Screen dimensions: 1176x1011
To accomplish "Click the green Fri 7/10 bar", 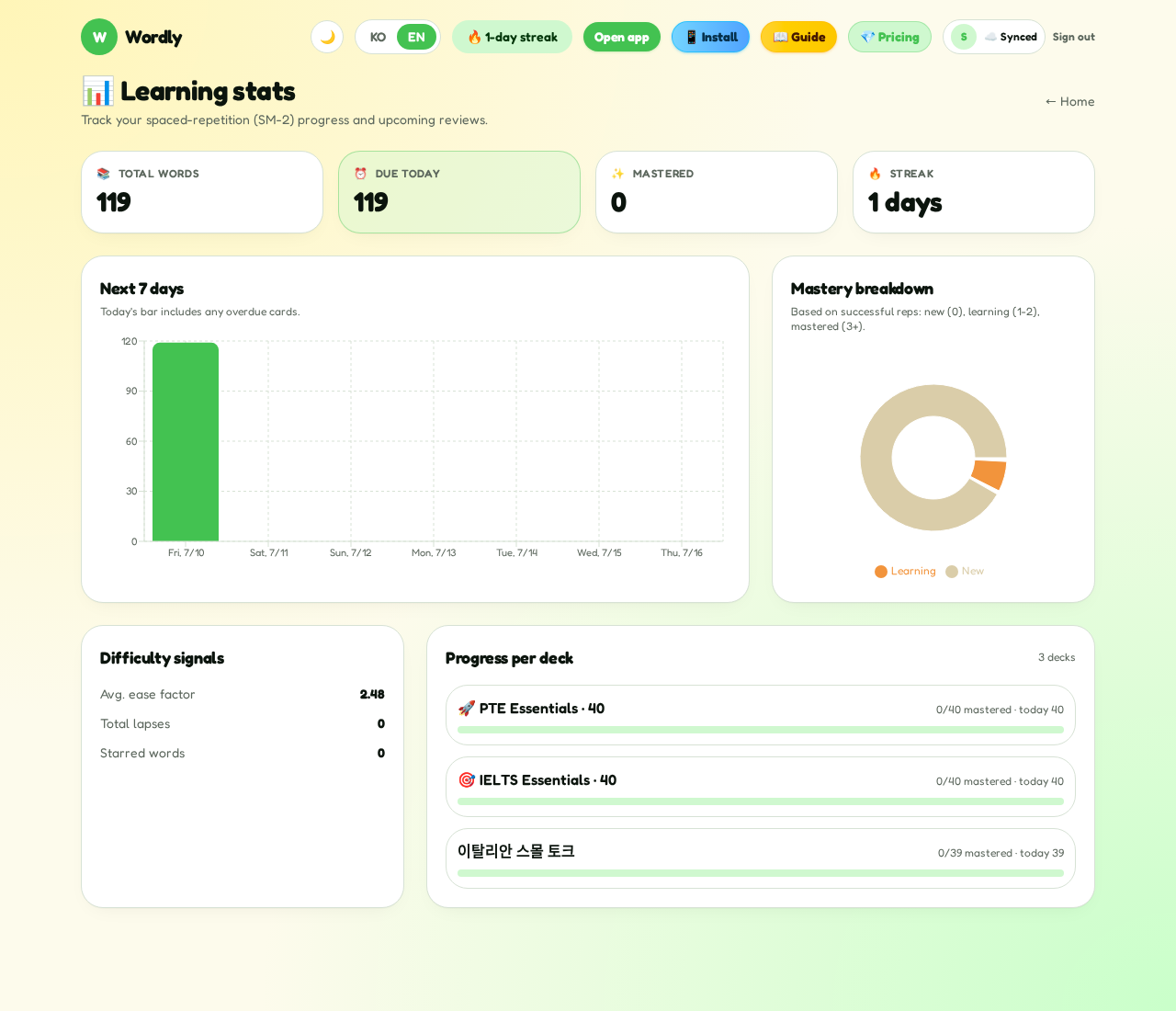I will [186, 442].
